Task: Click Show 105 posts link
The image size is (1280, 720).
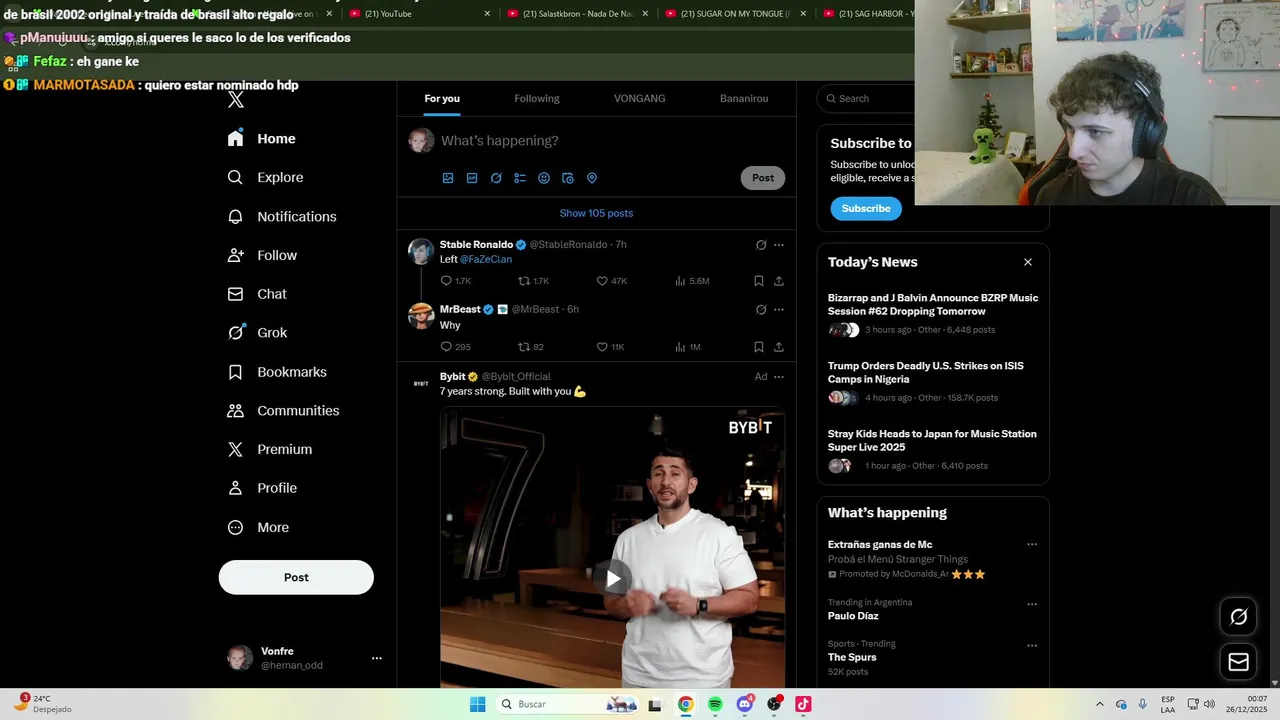Action: pos(596,213)
